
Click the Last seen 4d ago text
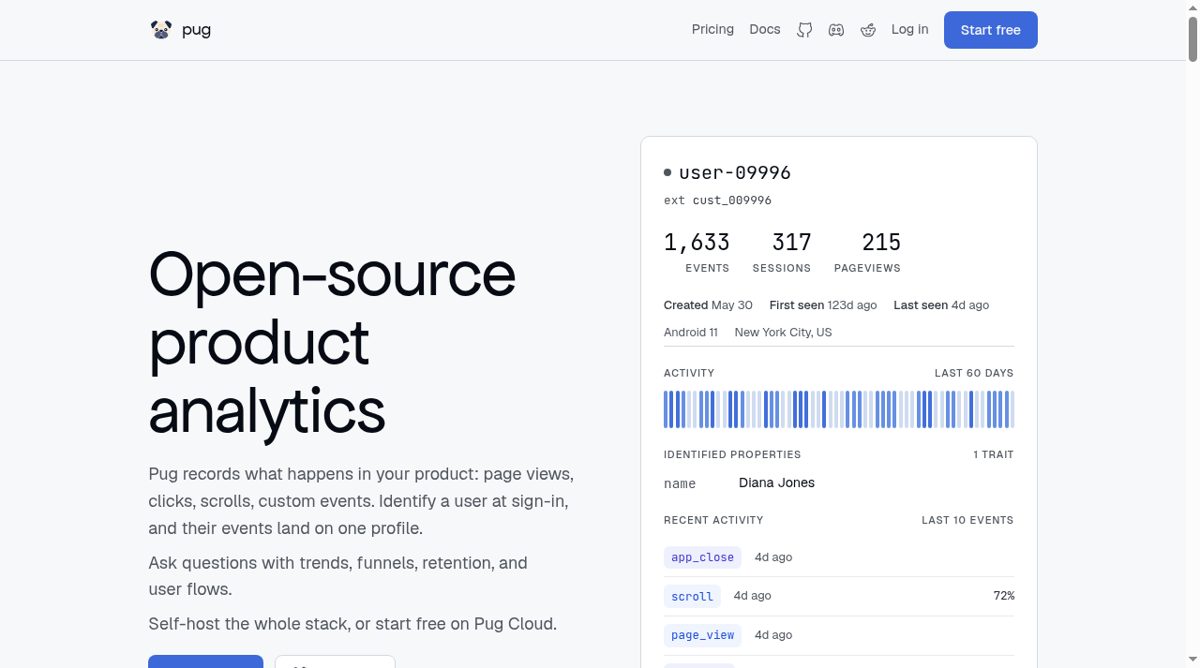[x=941, y=305]
